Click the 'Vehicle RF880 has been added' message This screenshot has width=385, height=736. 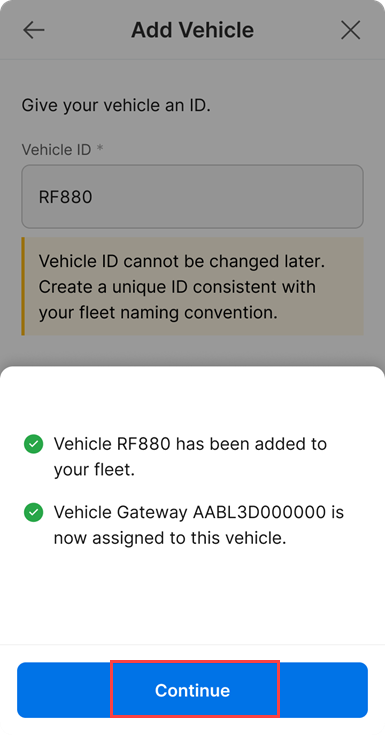pyautogui.click(x=190, y=444)
